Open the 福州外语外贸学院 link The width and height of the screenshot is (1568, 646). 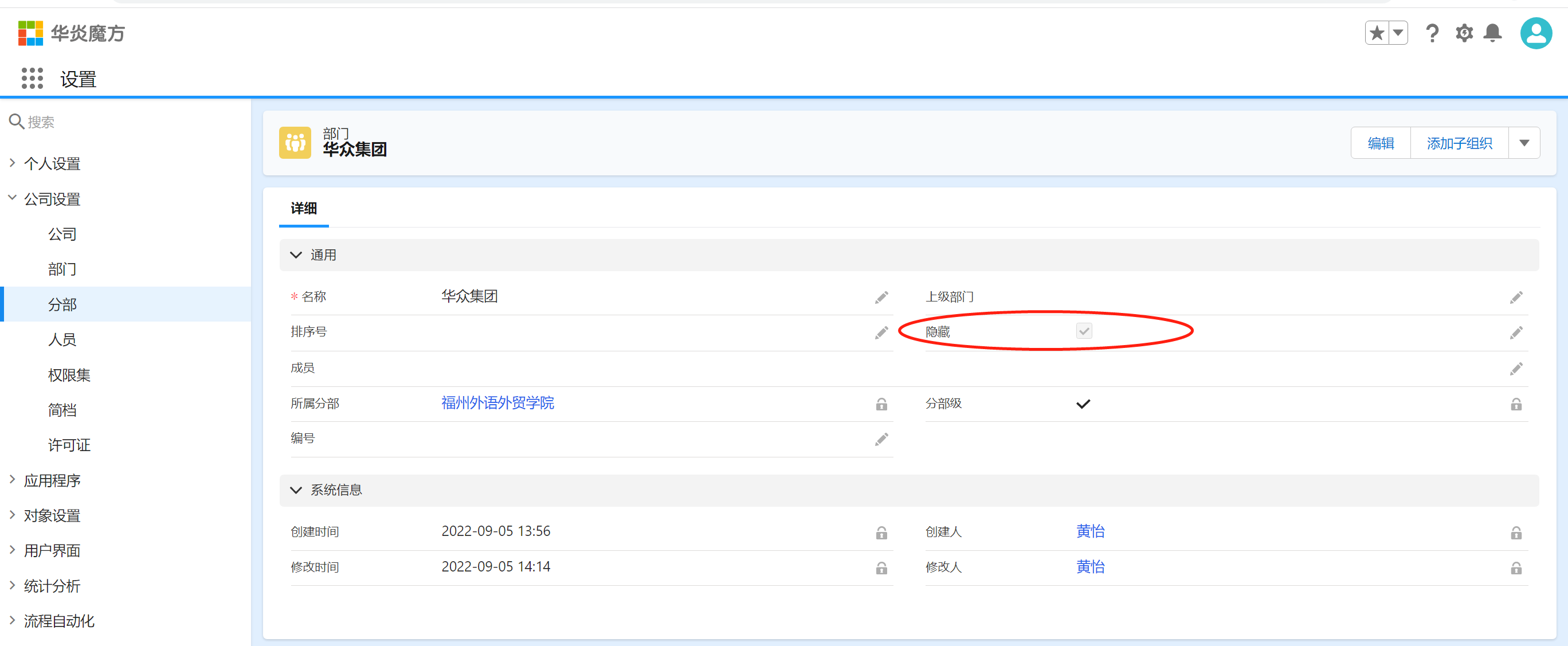coord(497,403)
